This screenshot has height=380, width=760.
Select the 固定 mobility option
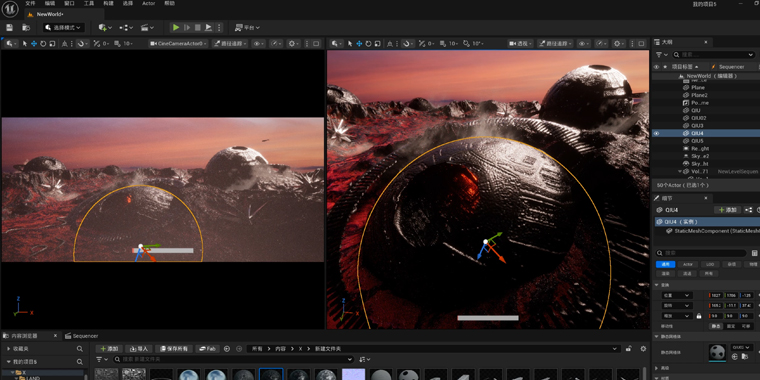click(731, 326)
